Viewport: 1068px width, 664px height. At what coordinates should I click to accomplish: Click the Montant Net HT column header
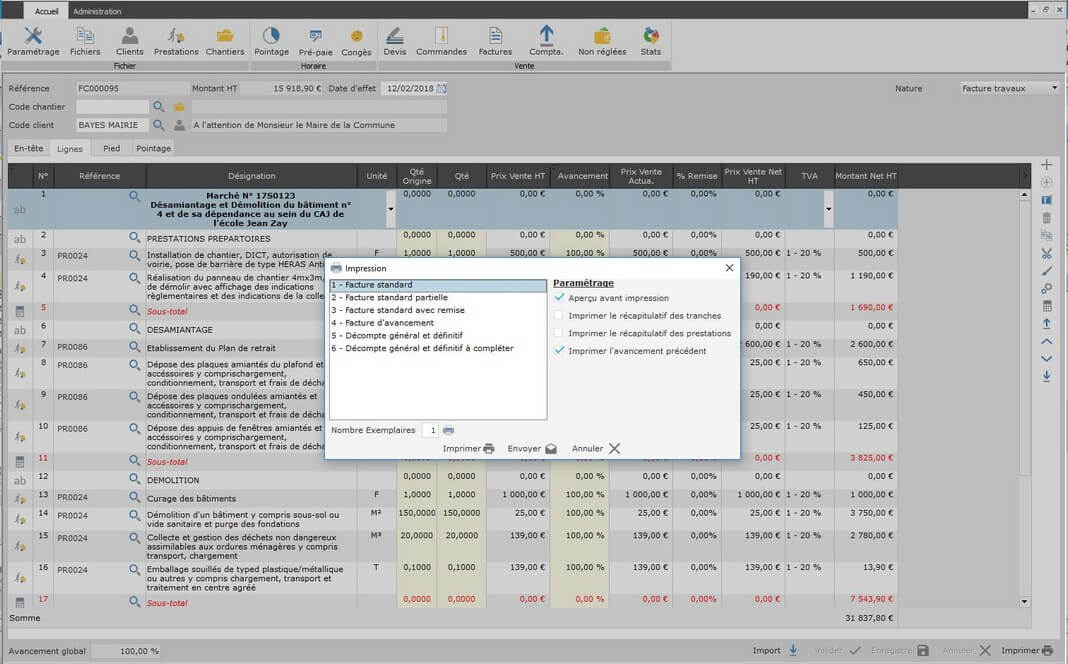pyautogui.click(x=866, y=176)
